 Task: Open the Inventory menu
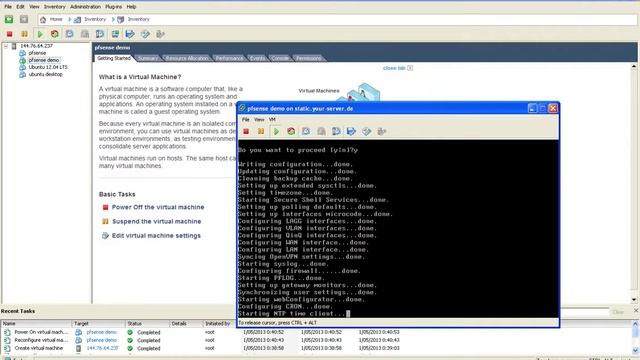54,7
